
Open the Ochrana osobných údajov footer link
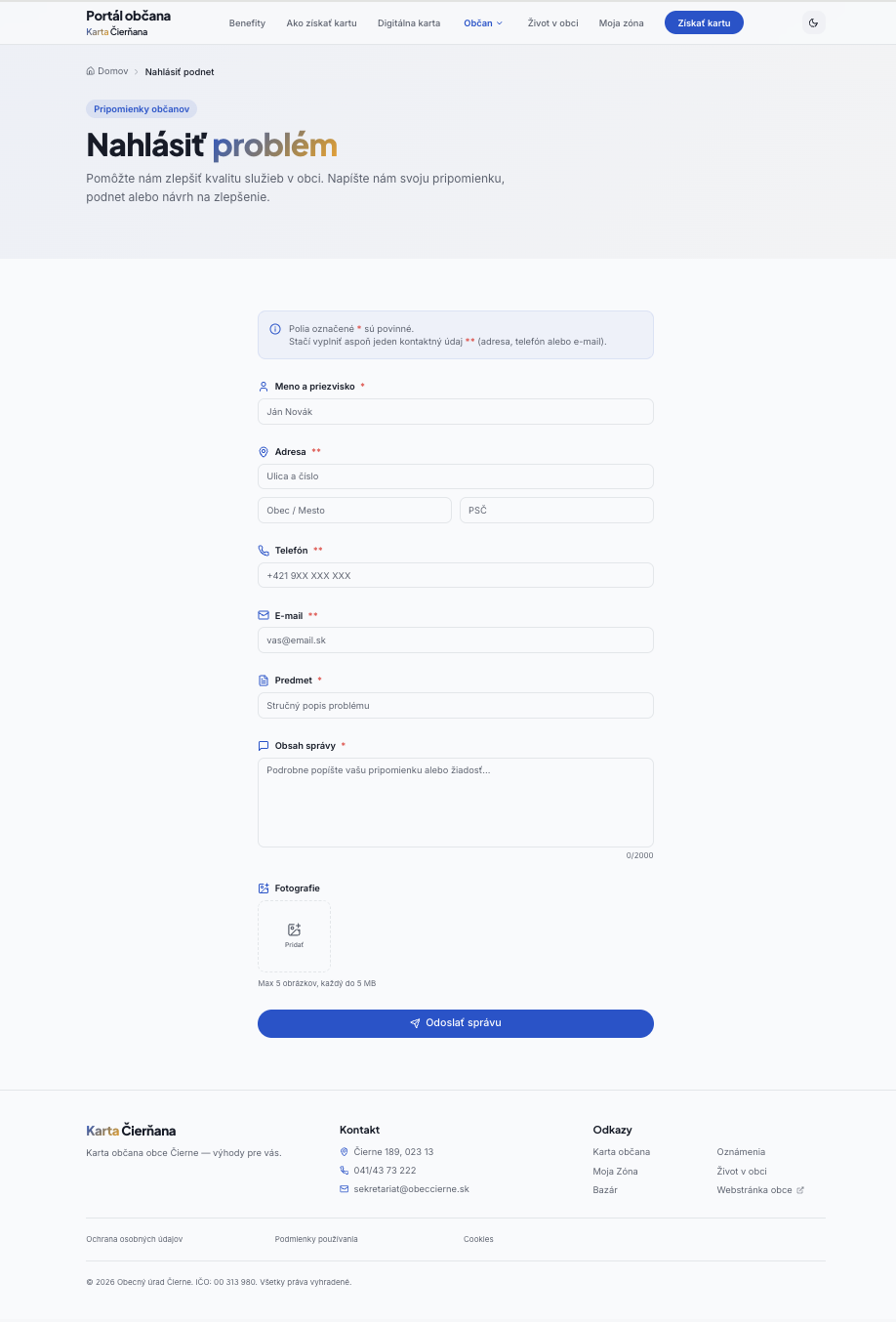pyautogui.click(x=135, y=1239)
